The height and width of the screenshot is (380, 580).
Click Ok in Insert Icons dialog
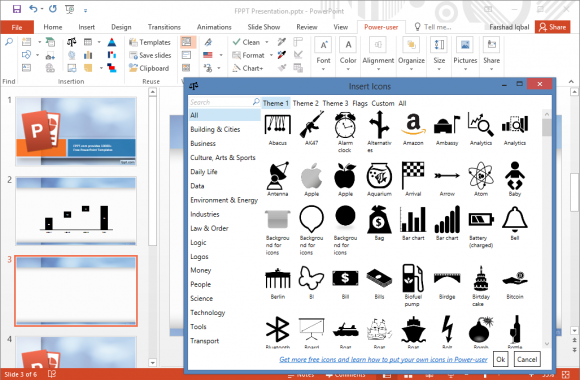(x=500, y=359)
